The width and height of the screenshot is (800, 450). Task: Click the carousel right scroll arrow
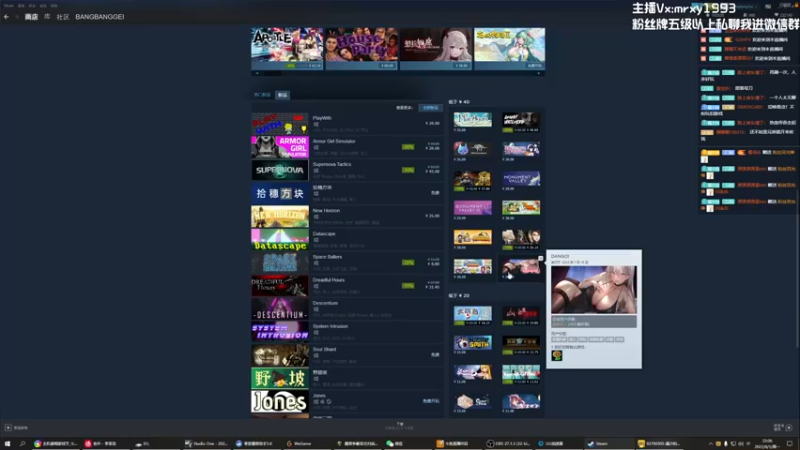point(539,73)
